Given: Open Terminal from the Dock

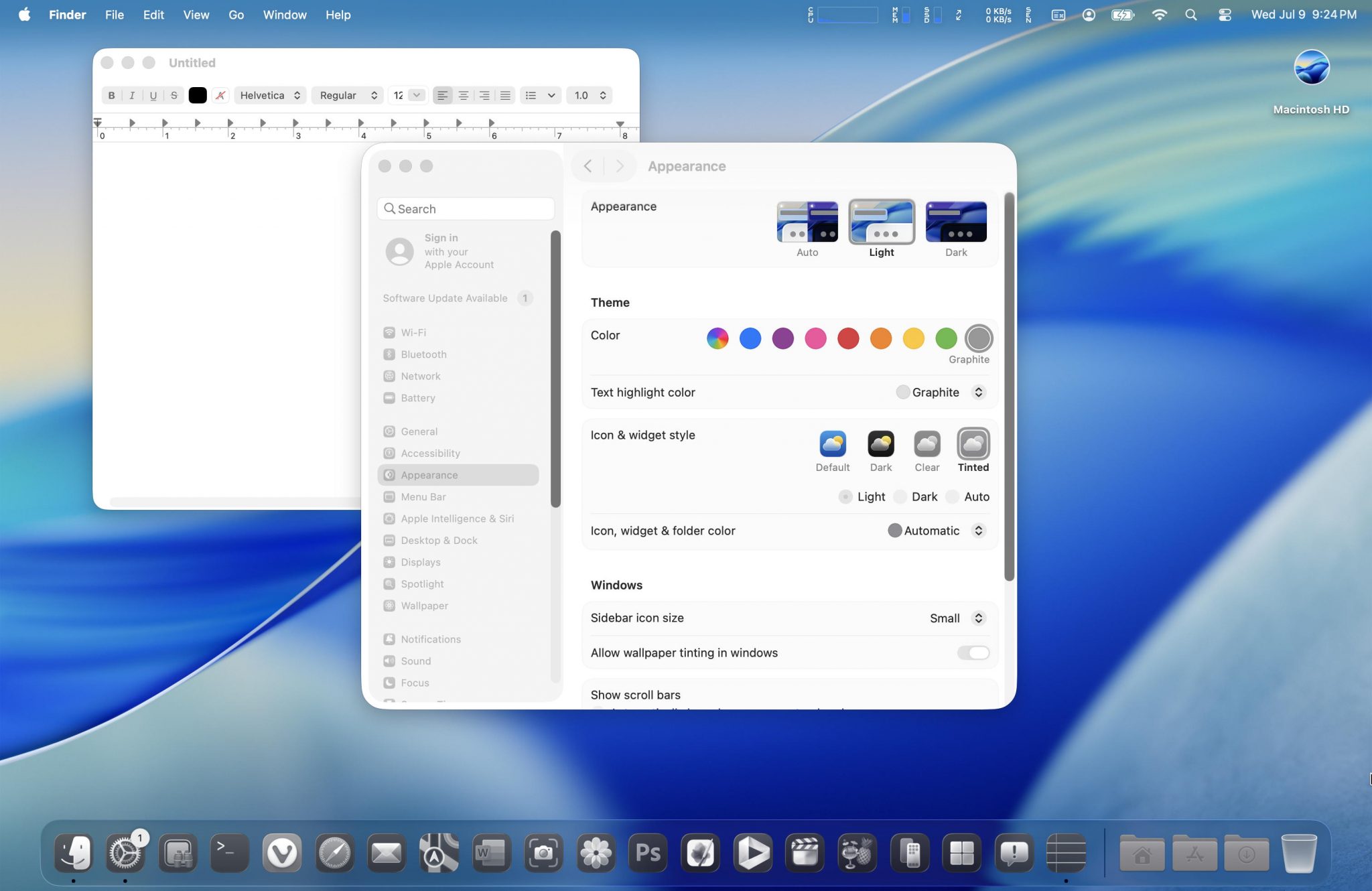Looking at the screenshot, I should 229,853.
